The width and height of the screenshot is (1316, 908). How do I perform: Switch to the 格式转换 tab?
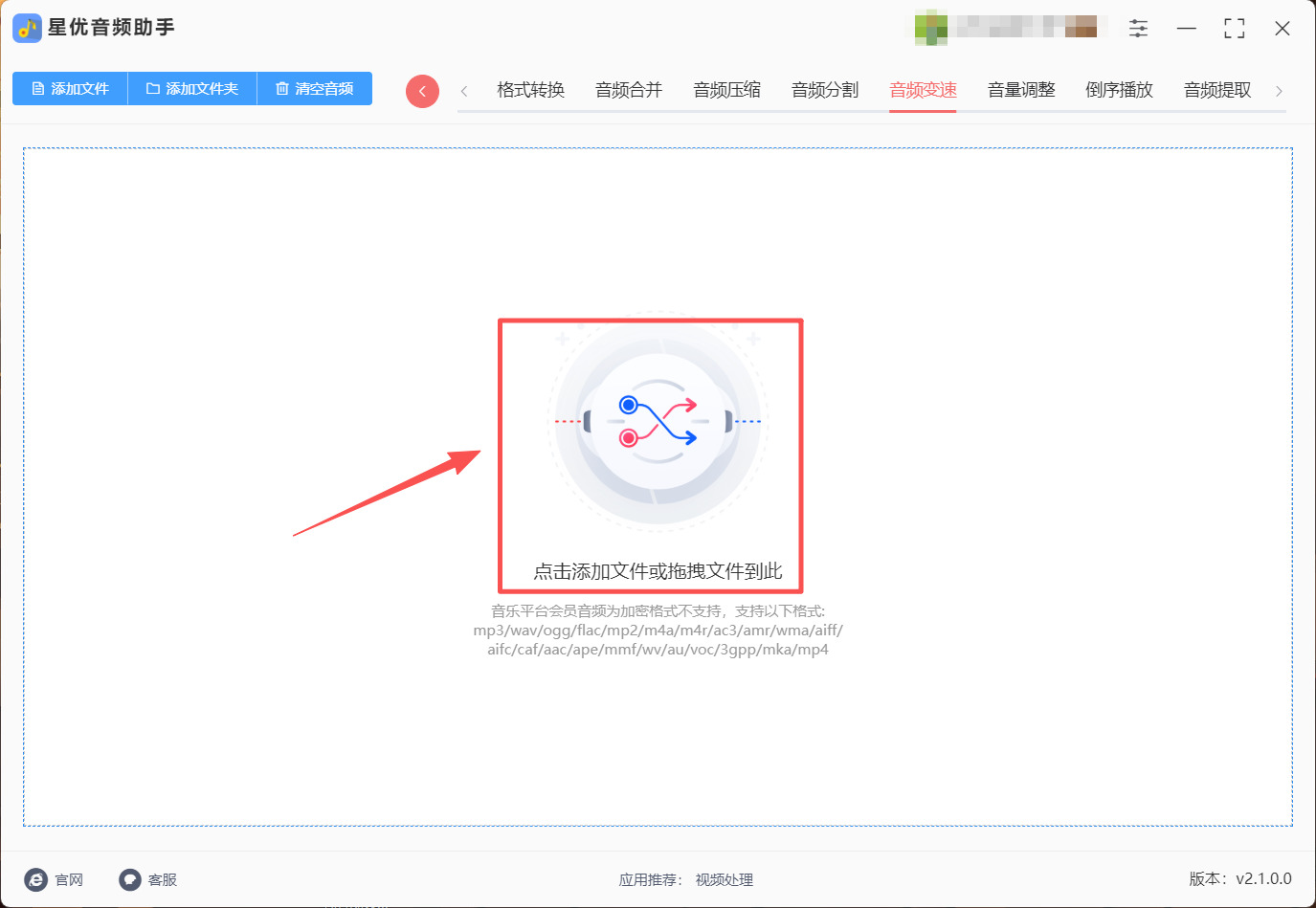click(x=531, y=90)
